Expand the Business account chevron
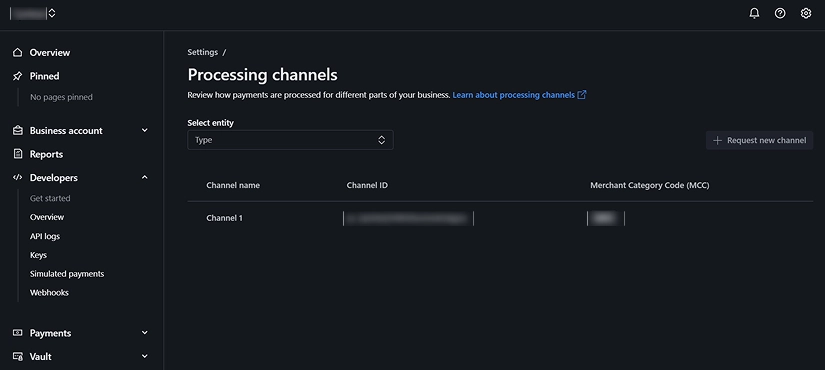 [x=145, y=131]
